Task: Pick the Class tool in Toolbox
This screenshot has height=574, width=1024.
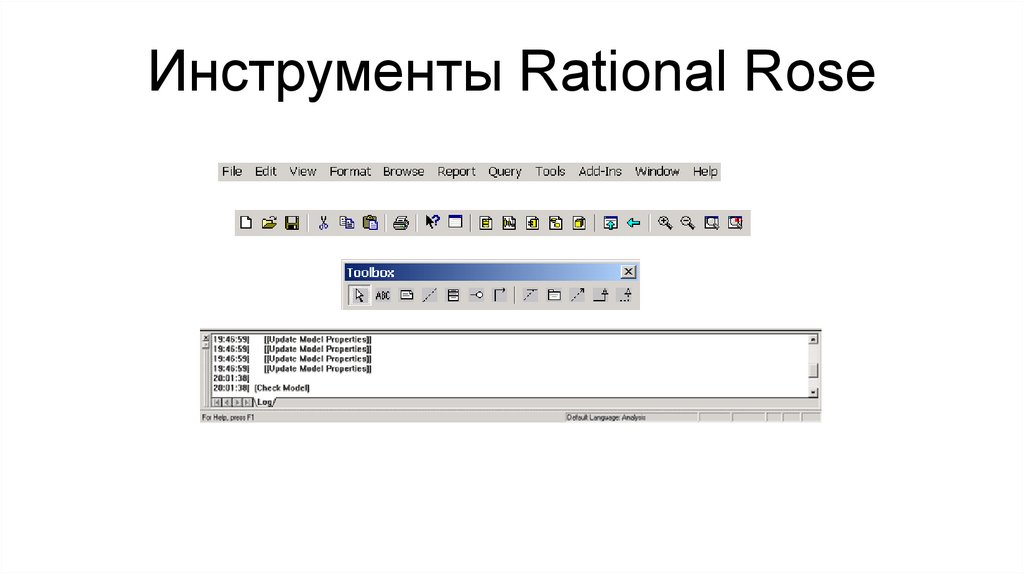Action: point(453,295)
